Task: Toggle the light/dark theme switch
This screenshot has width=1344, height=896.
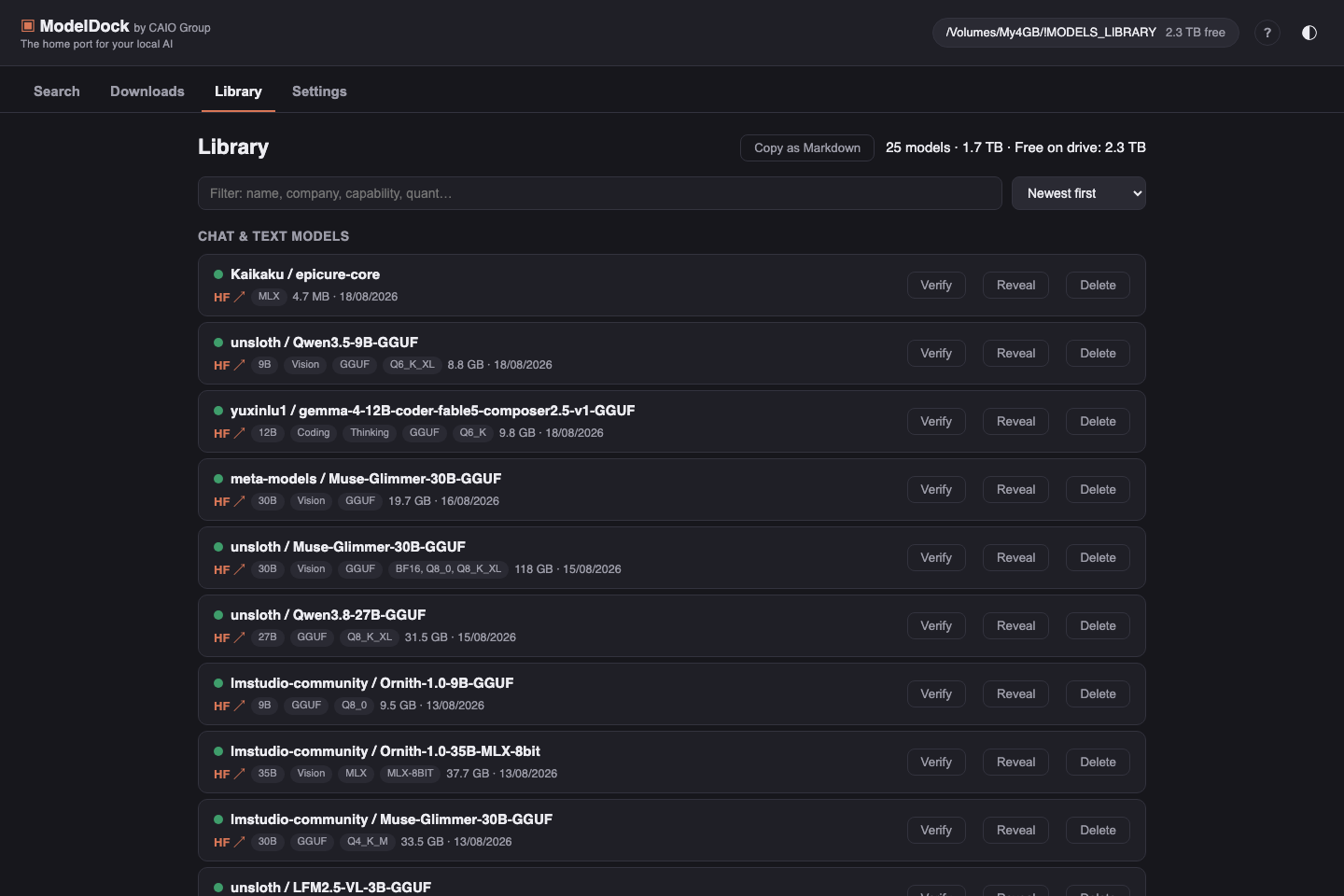Action: pos(1309,33)
